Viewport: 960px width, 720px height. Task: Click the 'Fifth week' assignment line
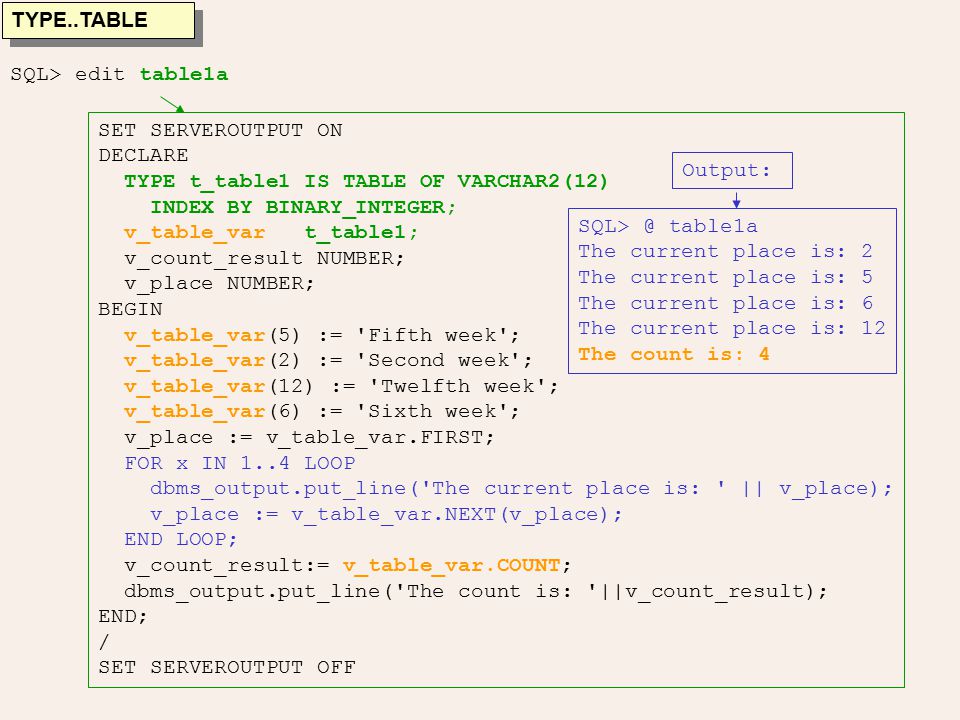tap(321, 336)
